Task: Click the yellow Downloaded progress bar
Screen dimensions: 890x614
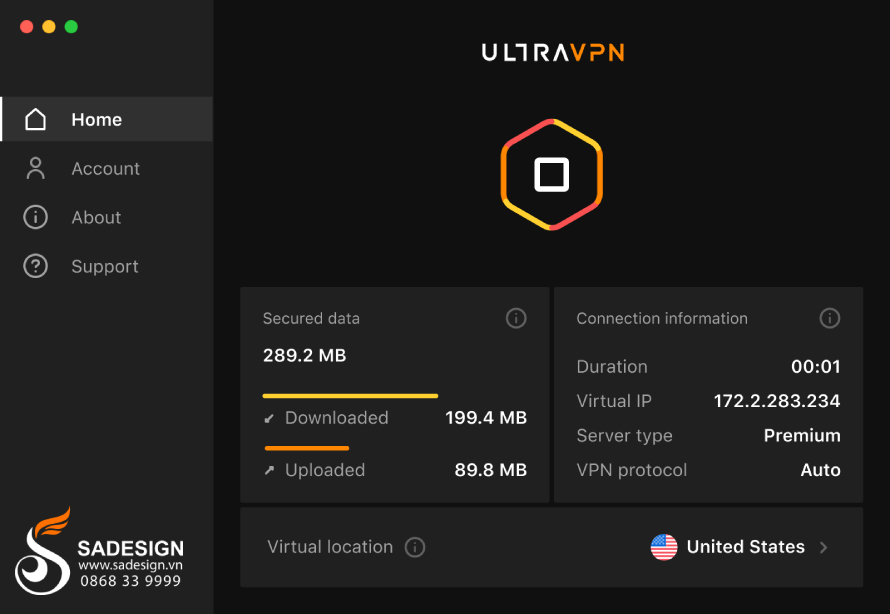Action: click(350, 396)
